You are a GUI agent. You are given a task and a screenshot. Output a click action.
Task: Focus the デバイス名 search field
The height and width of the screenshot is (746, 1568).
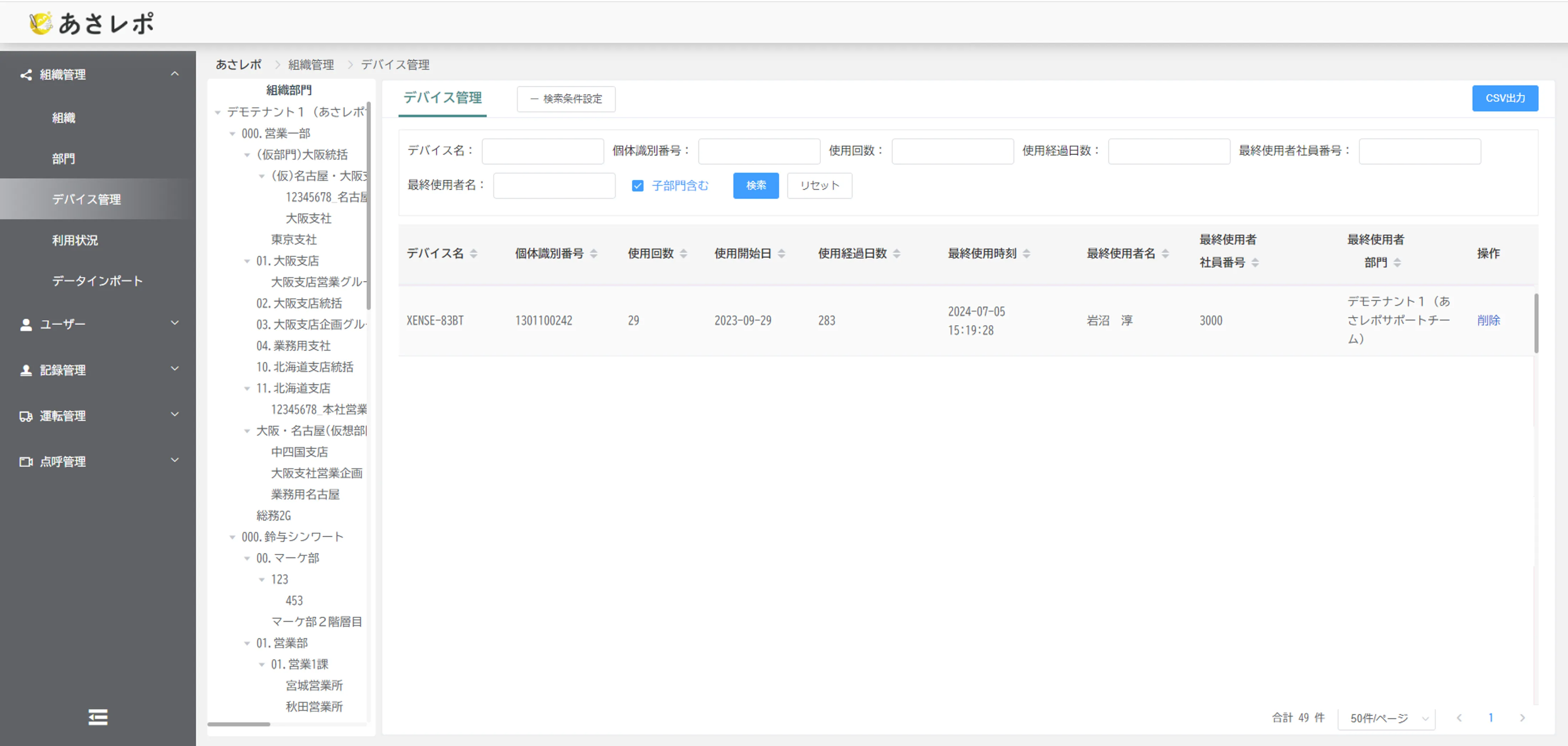tap(542, 151)
